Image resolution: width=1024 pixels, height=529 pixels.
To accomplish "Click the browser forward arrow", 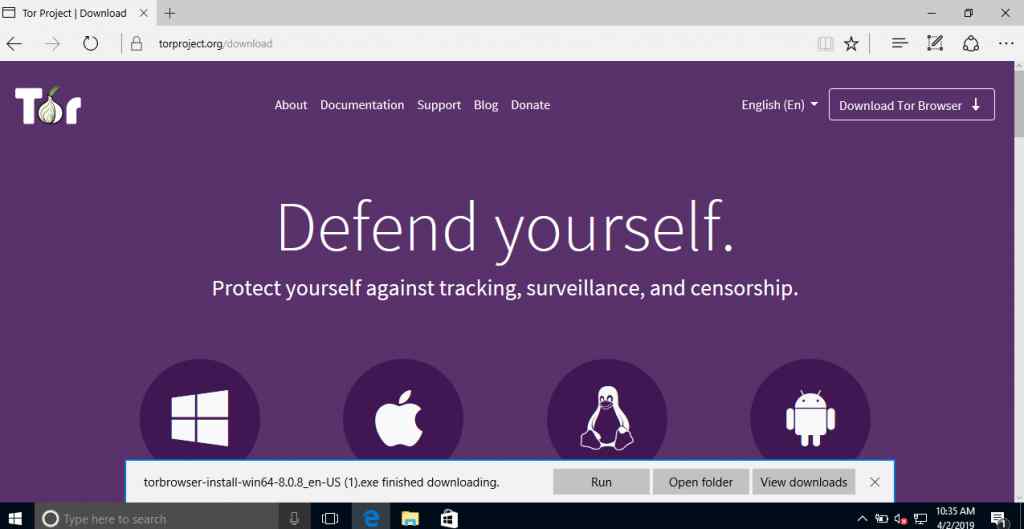I will [52, 44].
